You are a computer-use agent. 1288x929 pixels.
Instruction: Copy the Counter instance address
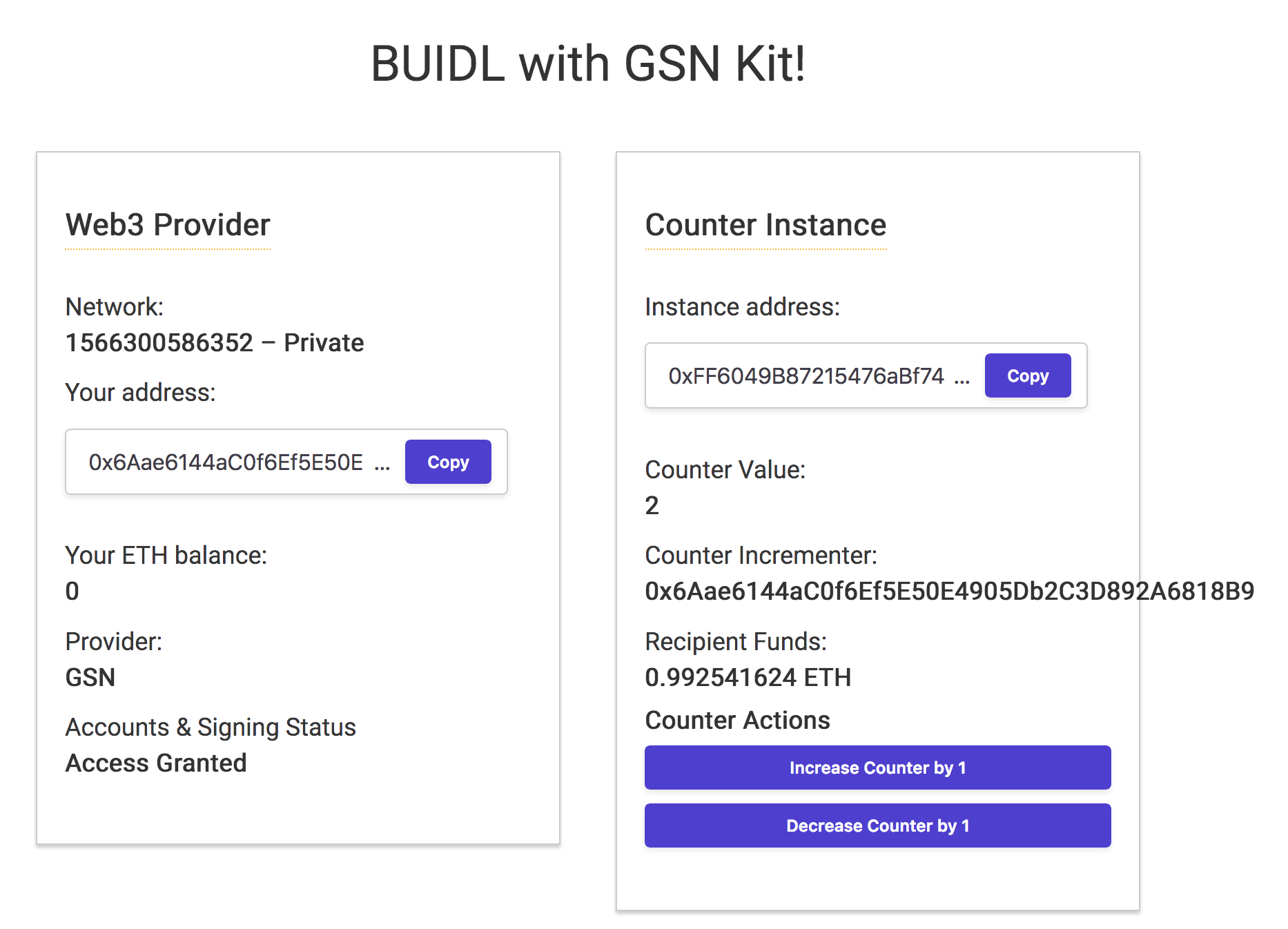[1027, 375]
